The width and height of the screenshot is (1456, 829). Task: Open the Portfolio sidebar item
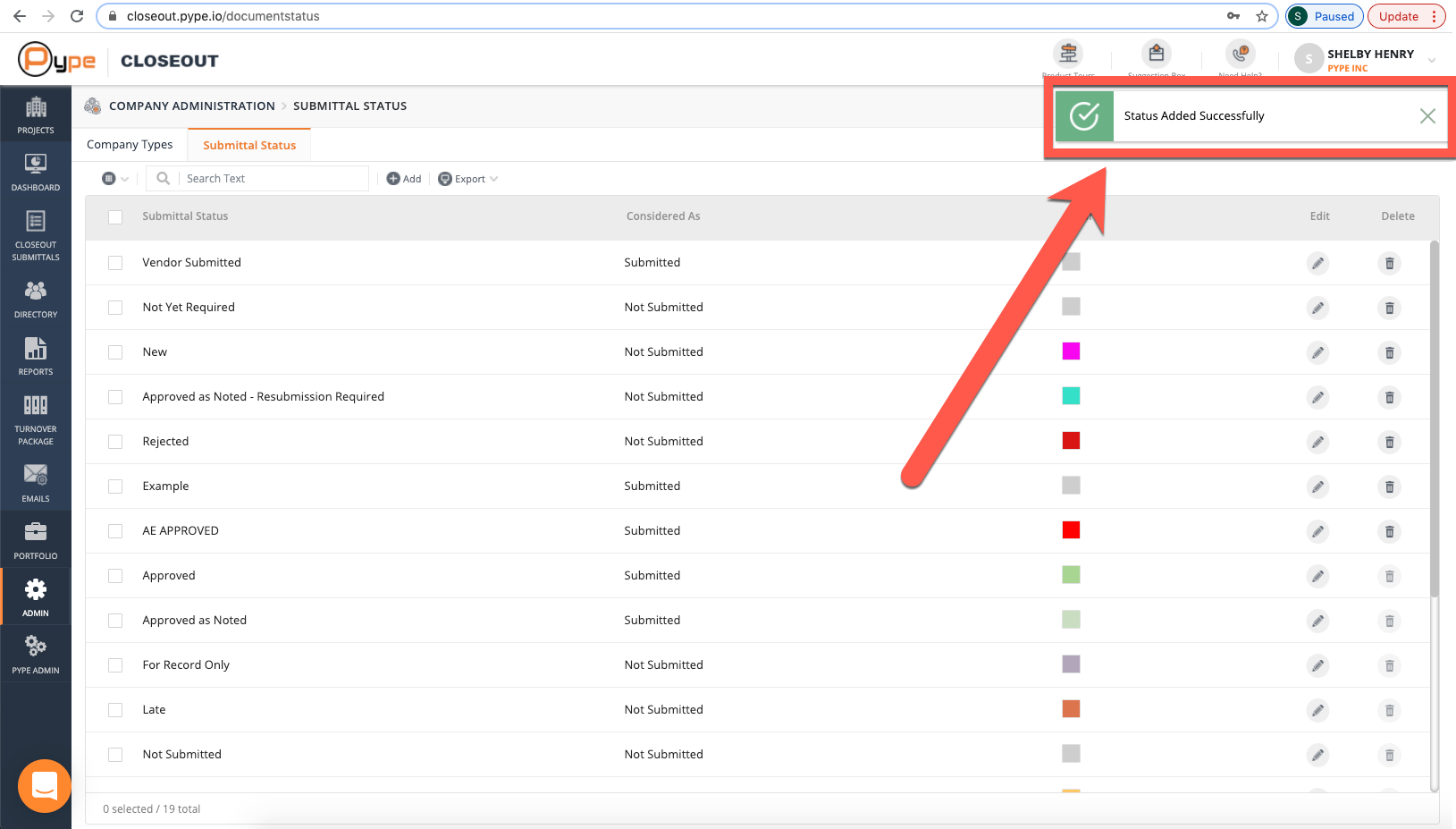pyautogui.click(x=36, y=540)
